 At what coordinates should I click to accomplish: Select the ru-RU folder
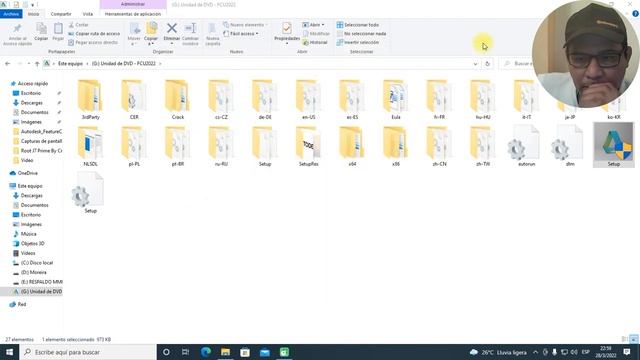(221, 146)
